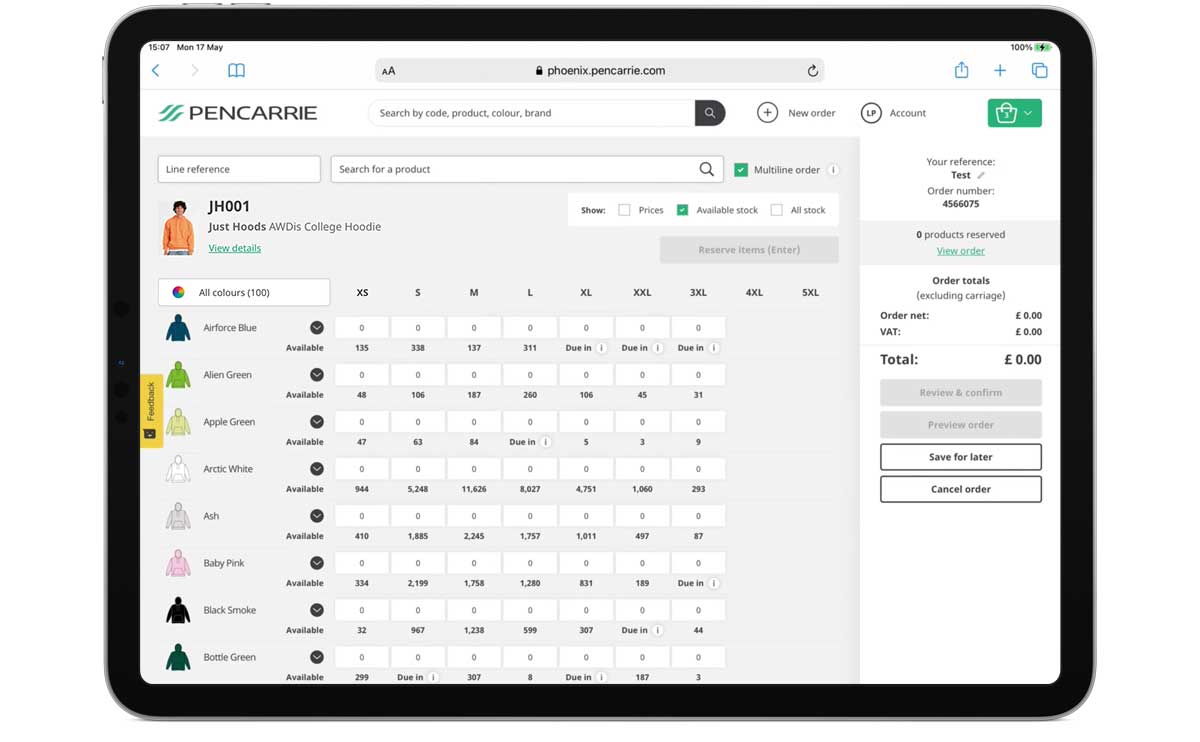Tap the phoenix.pencarrie.com address bar

tap(600, 71)
